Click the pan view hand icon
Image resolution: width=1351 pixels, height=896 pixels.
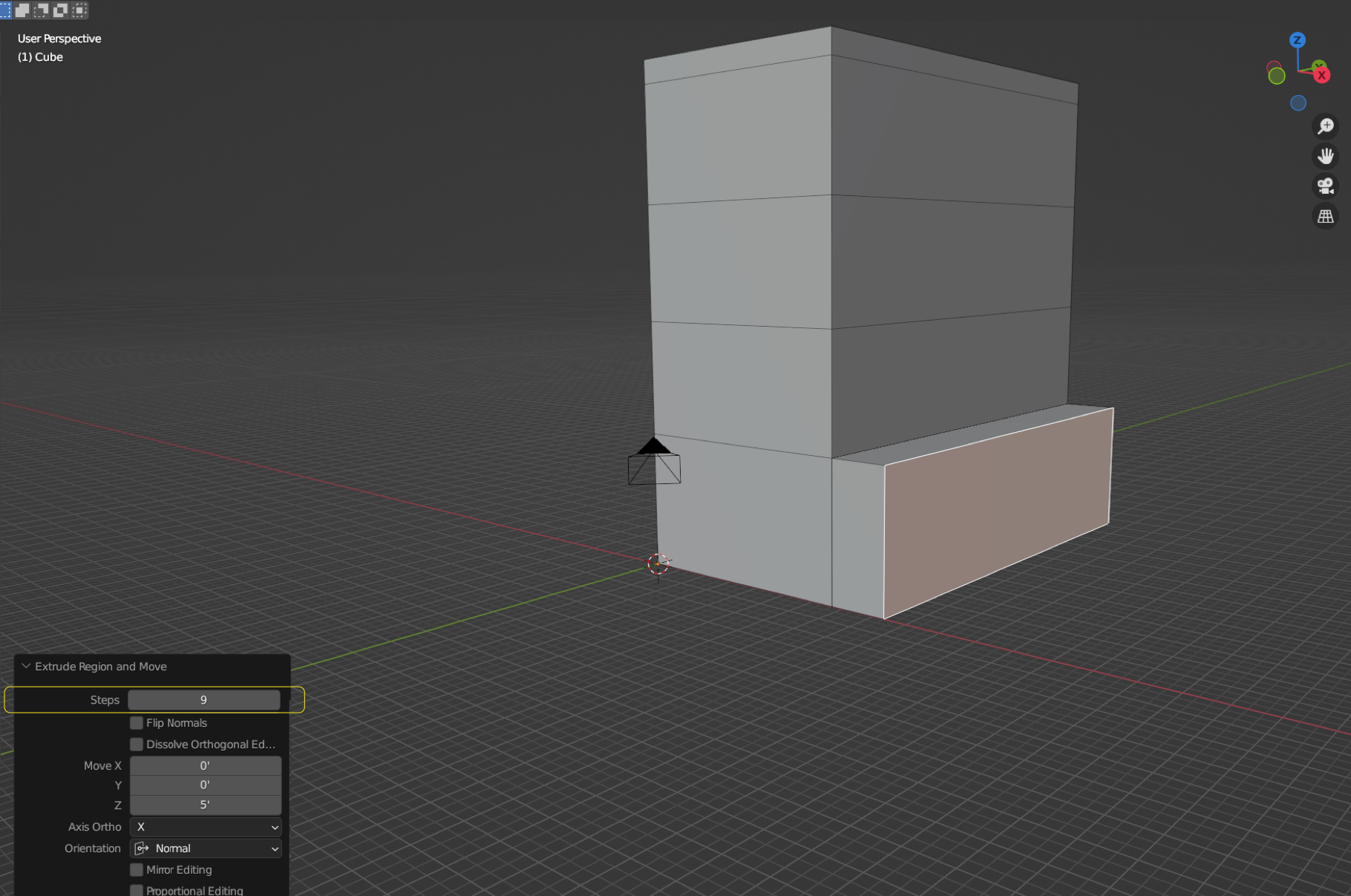[1325, 156]
